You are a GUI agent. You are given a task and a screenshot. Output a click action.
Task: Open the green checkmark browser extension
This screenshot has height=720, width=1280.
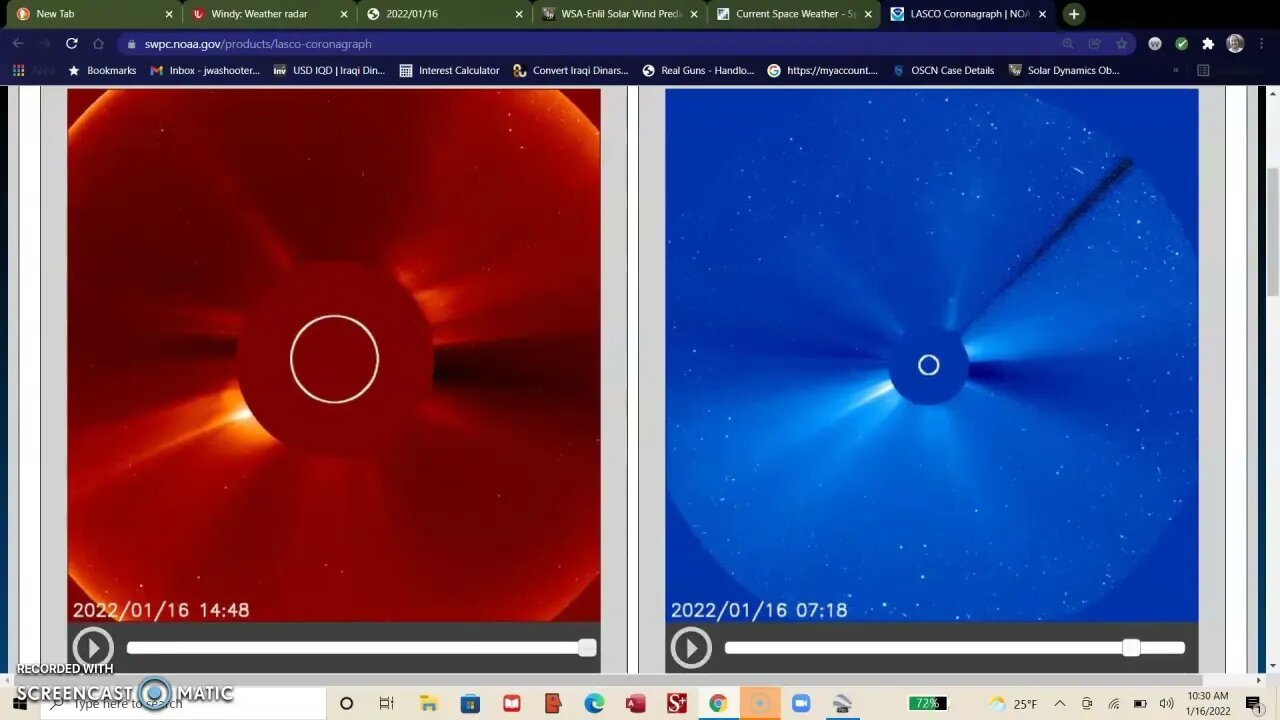click(x=1182, y=44)
